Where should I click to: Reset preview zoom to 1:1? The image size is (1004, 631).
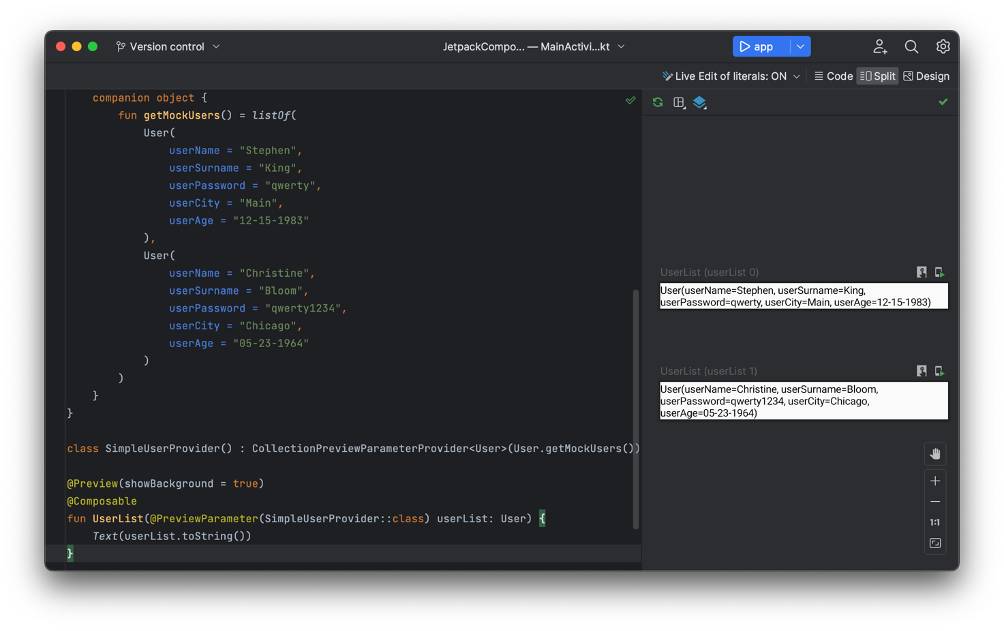(935, 523)
